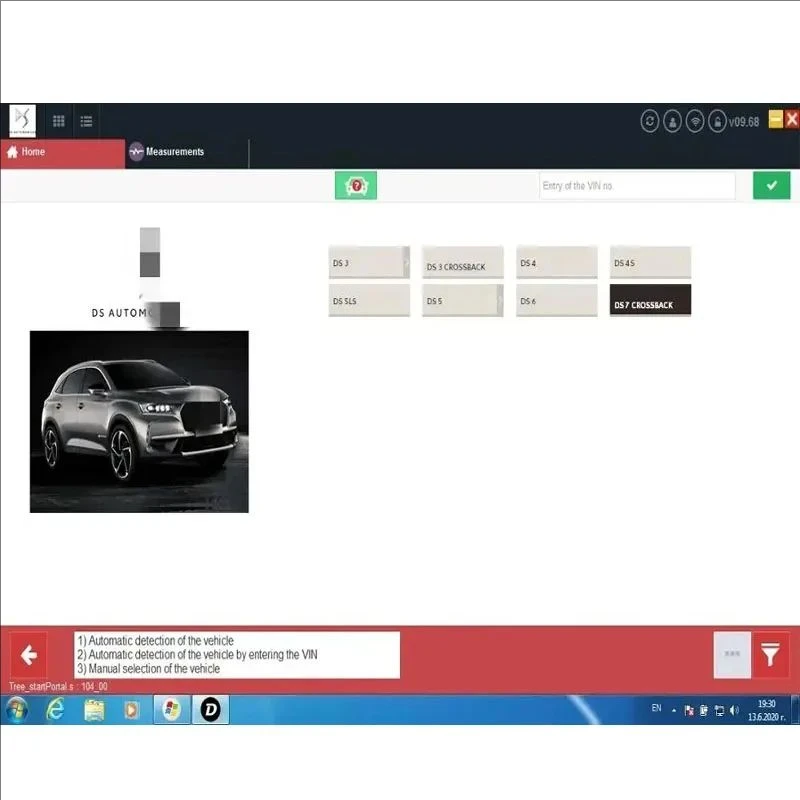Select the DS 4S model
The image size is (800, 800).
(x=650, y=262)
